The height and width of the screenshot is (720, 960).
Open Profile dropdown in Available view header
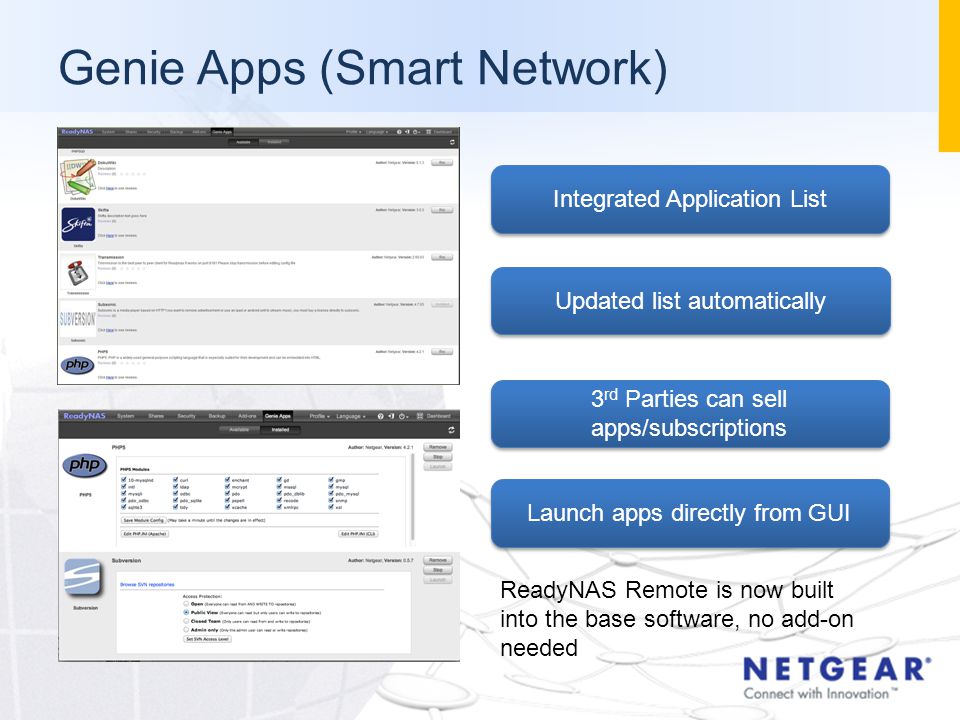(353, 132)
